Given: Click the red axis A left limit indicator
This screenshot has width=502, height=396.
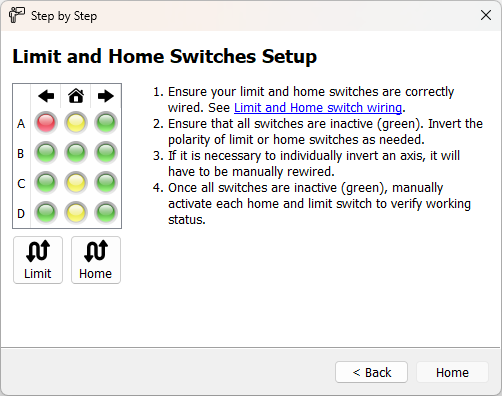Looking at the screenshot, I should pyautogui.click(x=46, y=123).
